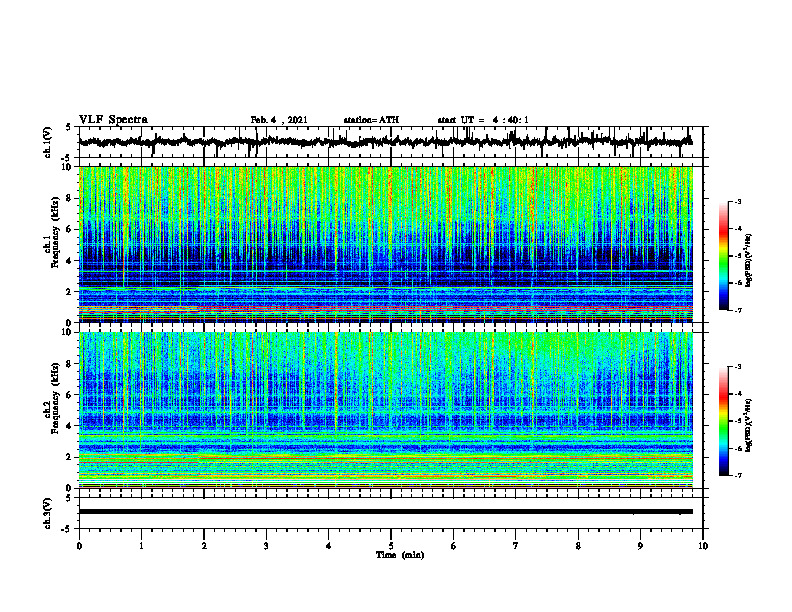The image size is (792, 612).
Task: Select the "Feb. 4 , 2021" date label
Action: (x=279, y=120)
